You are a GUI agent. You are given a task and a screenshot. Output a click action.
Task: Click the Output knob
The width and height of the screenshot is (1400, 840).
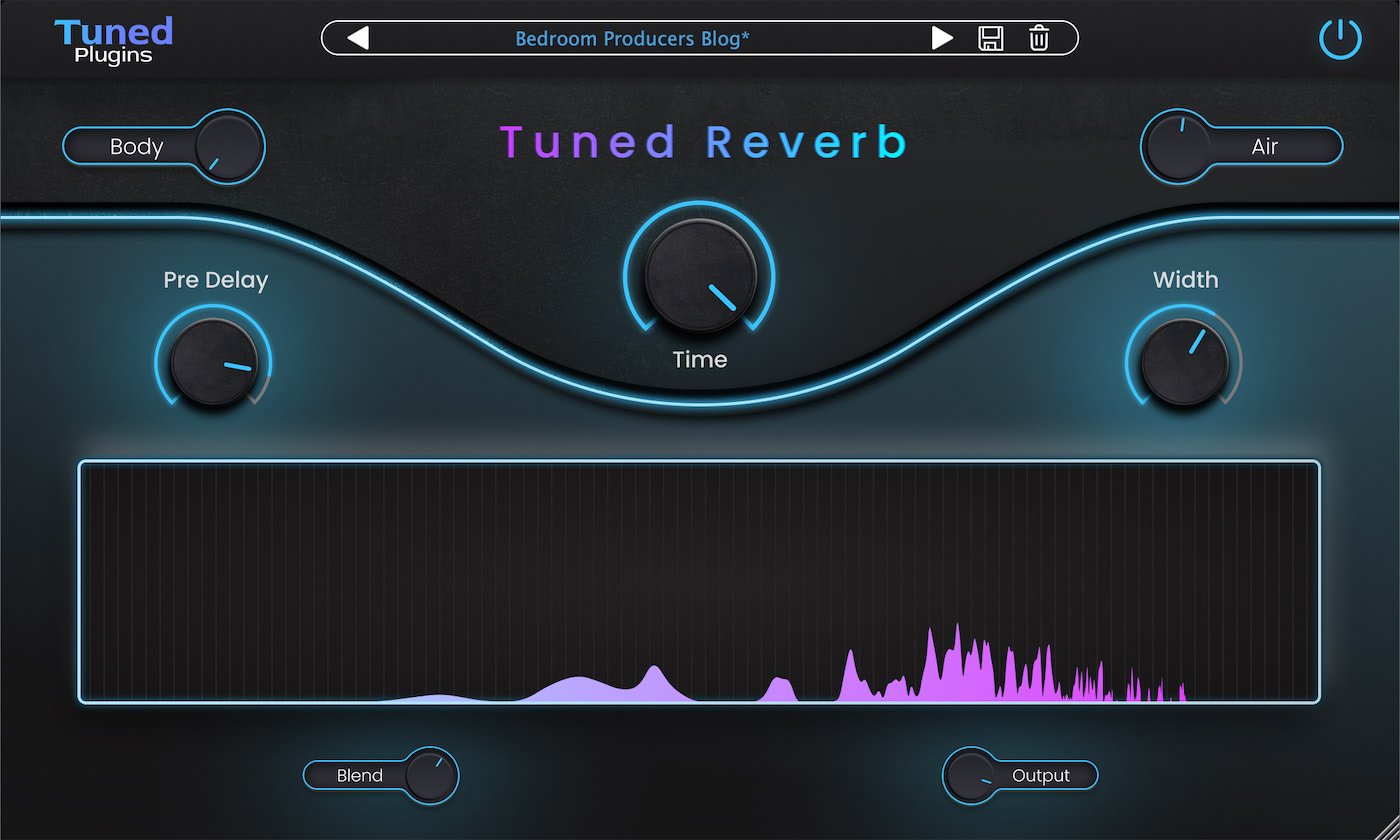point(971,775)
